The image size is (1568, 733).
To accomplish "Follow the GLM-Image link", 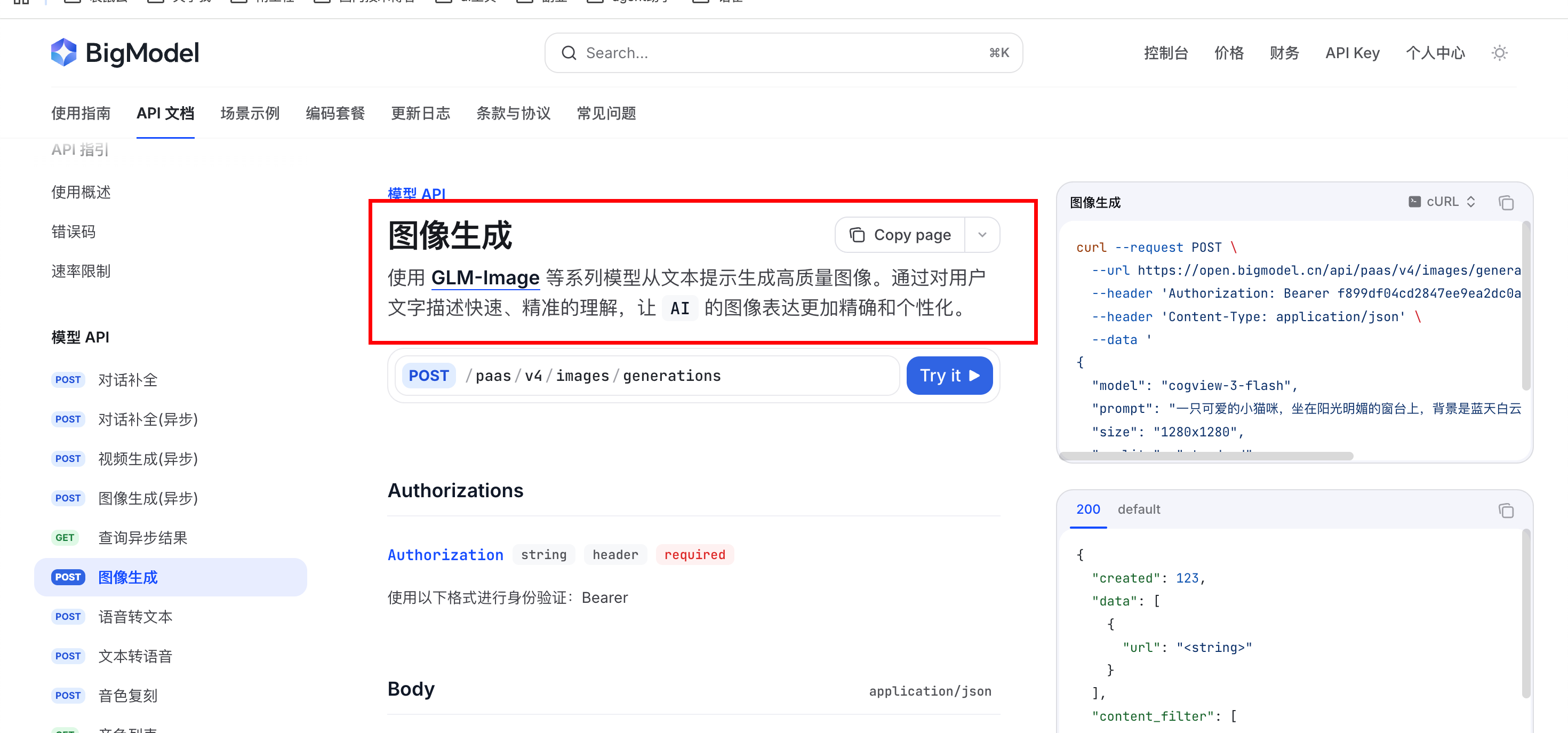I will click(x=485, y=277).
